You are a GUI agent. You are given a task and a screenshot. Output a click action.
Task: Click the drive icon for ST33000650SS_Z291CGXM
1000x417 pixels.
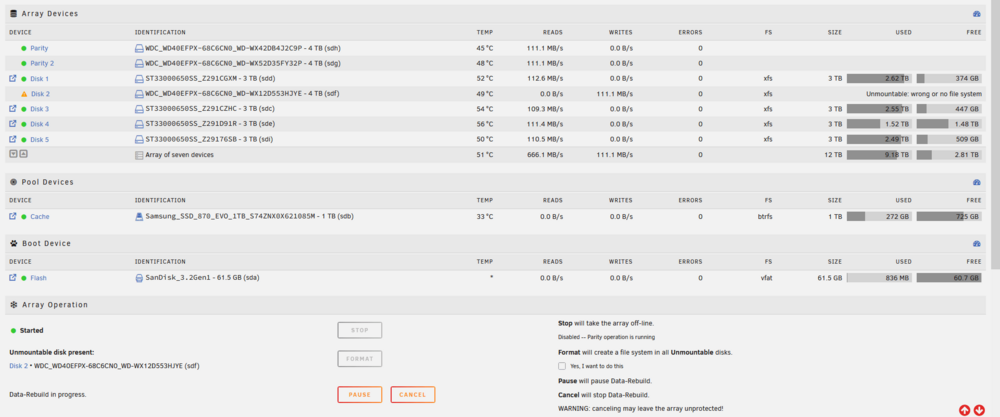click(139, 78)
